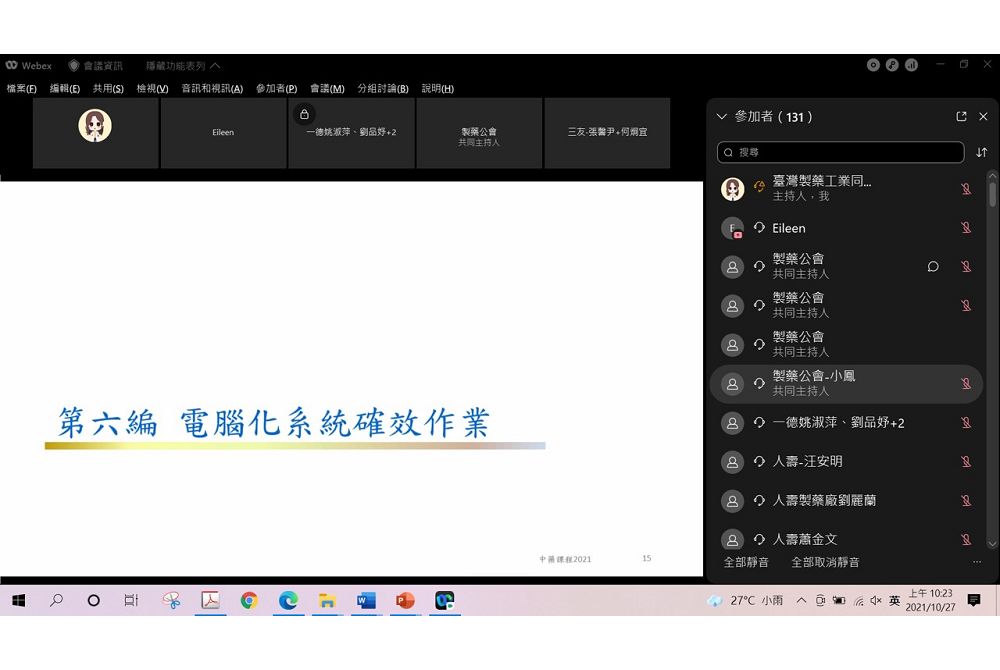Open the 編輯(E) menu
The height and width of the screenshot is (670, 1000).
click(65, 89)
